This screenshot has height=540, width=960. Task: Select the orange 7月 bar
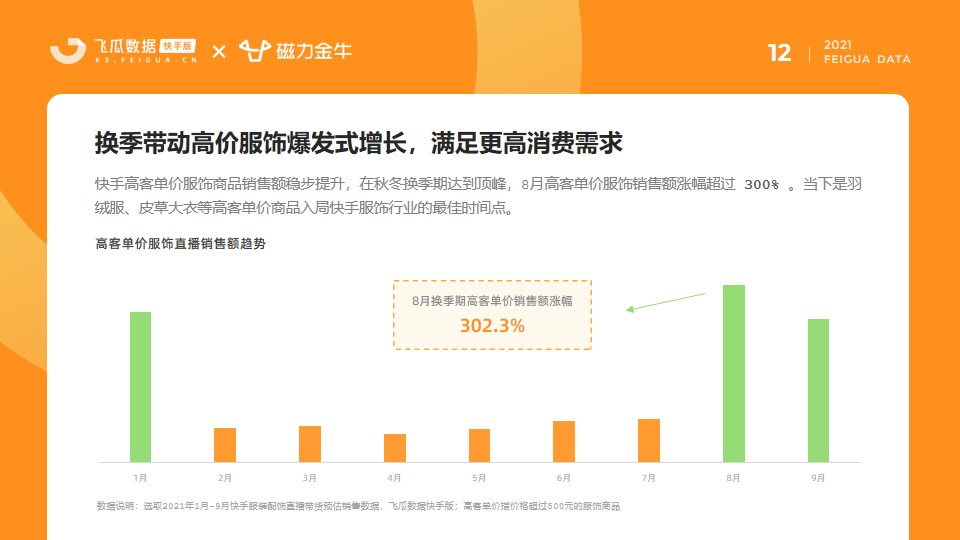[x=649, y=441]
